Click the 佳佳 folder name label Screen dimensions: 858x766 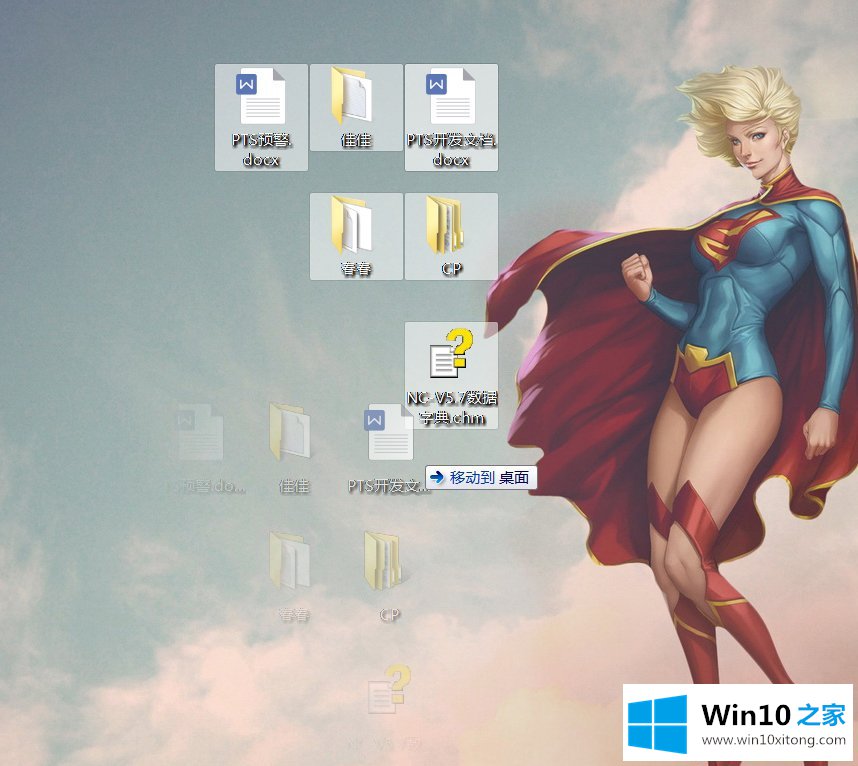(x=356, y=140)
